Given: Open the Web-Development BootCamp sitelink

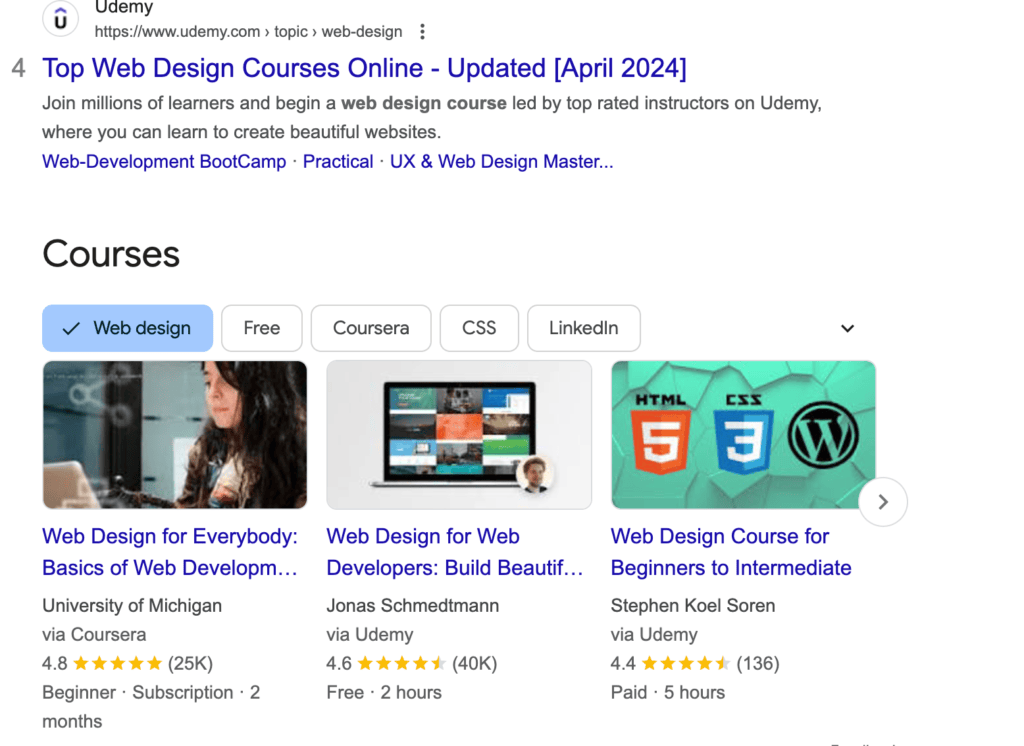Looking at the screenshot, I should click(x=163, y=161).
